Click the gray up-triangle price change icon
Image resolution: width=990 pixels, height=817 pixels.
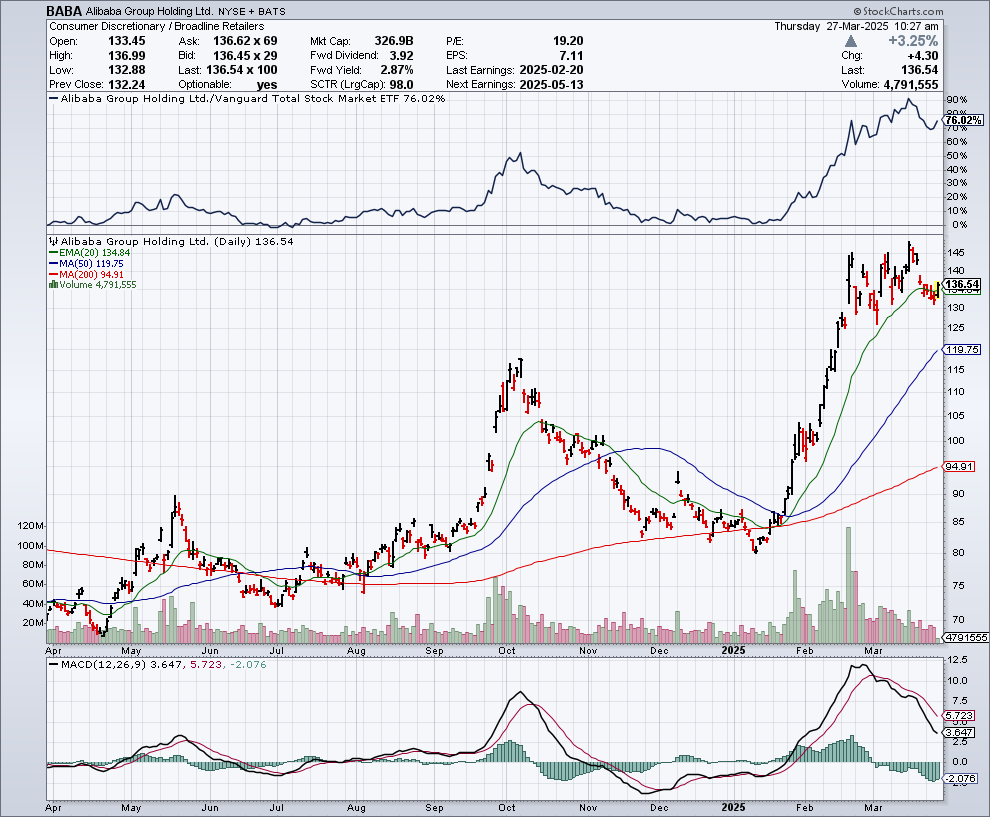point(851,41)
